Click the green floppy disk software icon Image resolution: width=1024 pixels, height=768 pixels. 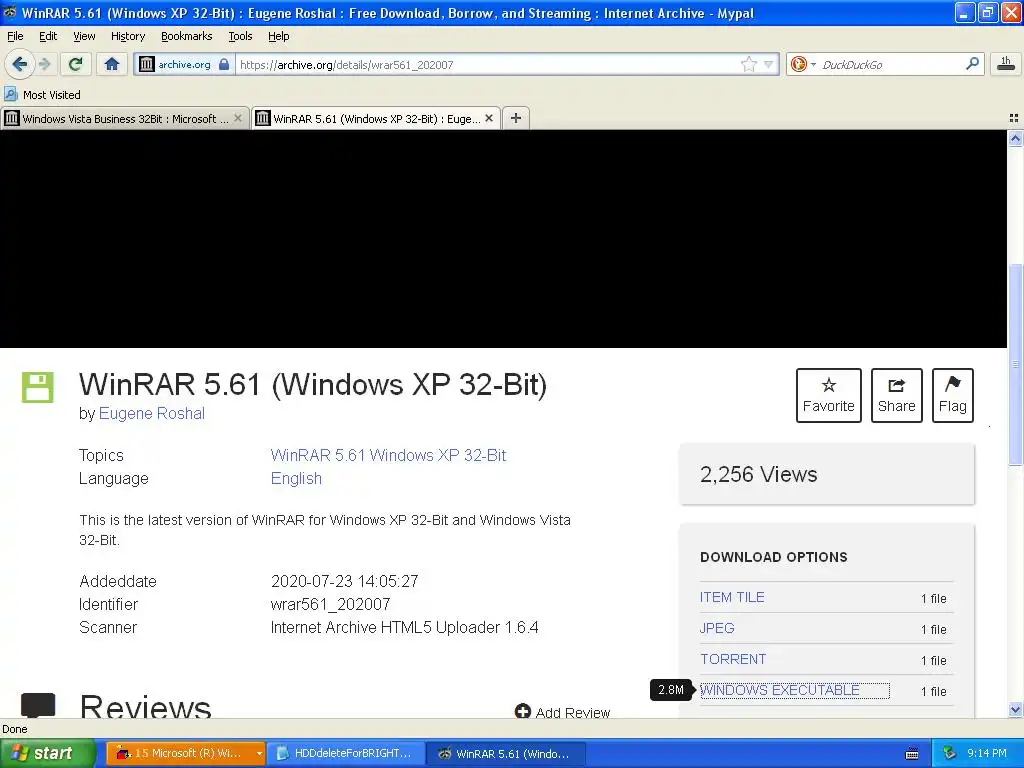pyautogui.click(x=38, y=387)
